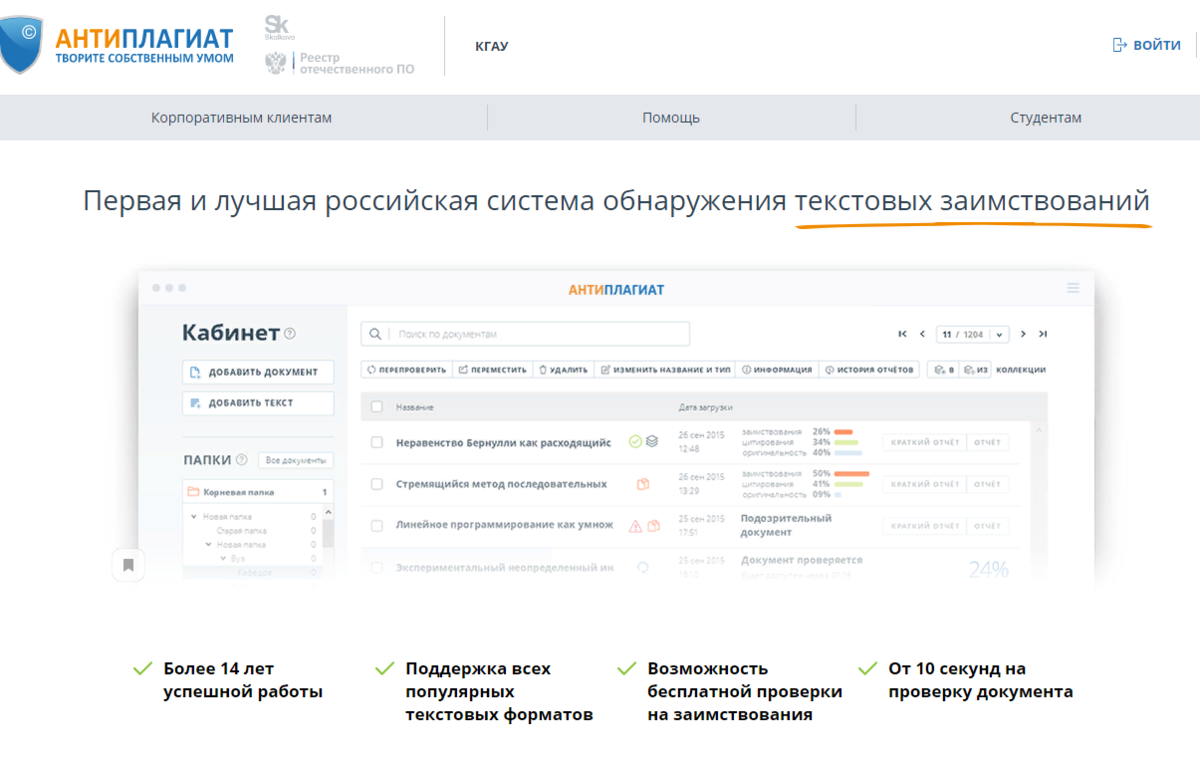This screenshot has height=767, width=1200.
Task: Open the Студентам menu item
Action: point(1046,118)
